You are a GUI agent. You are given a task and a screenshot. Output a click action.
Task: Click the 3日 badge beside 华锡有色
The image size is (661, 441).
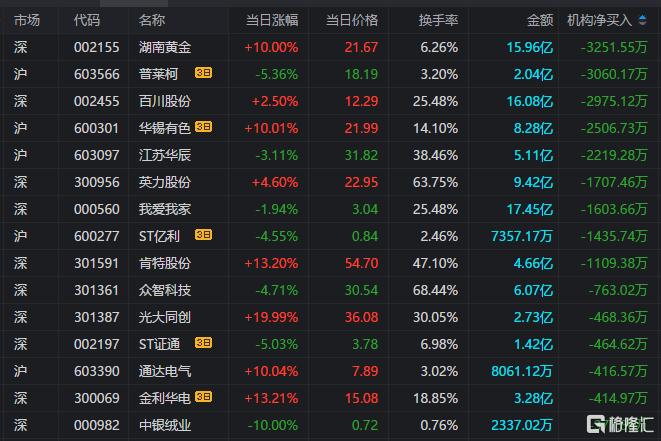point(203,127)
